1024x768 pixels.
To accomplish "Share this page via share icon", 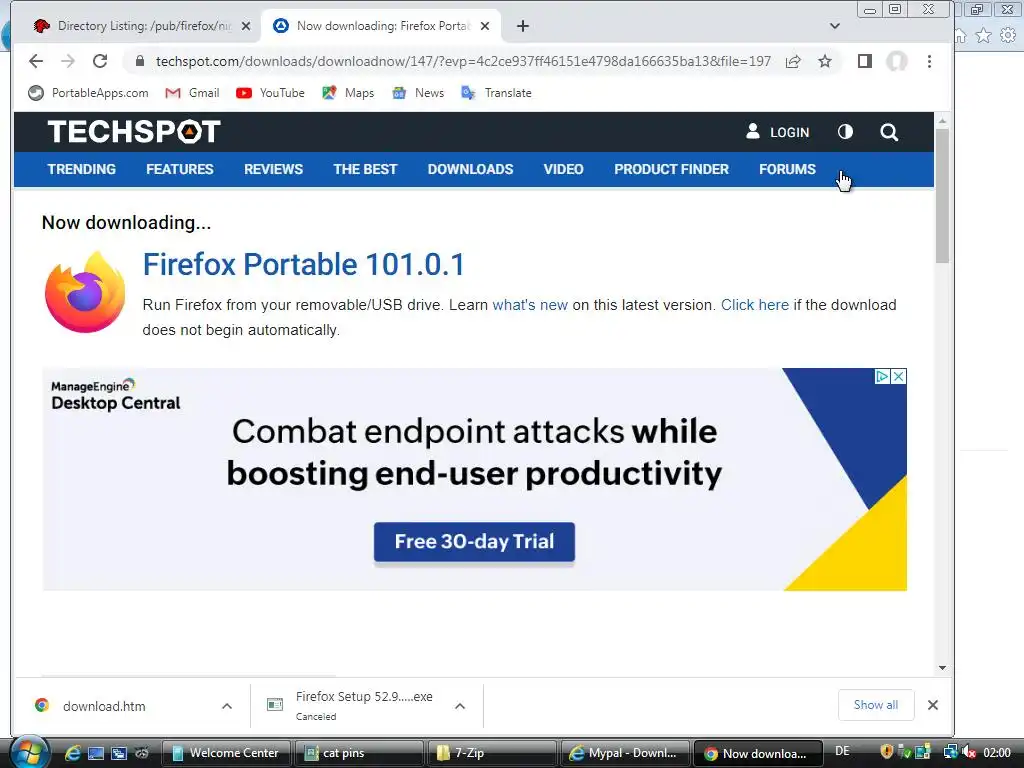I will [x=793, y=61].
